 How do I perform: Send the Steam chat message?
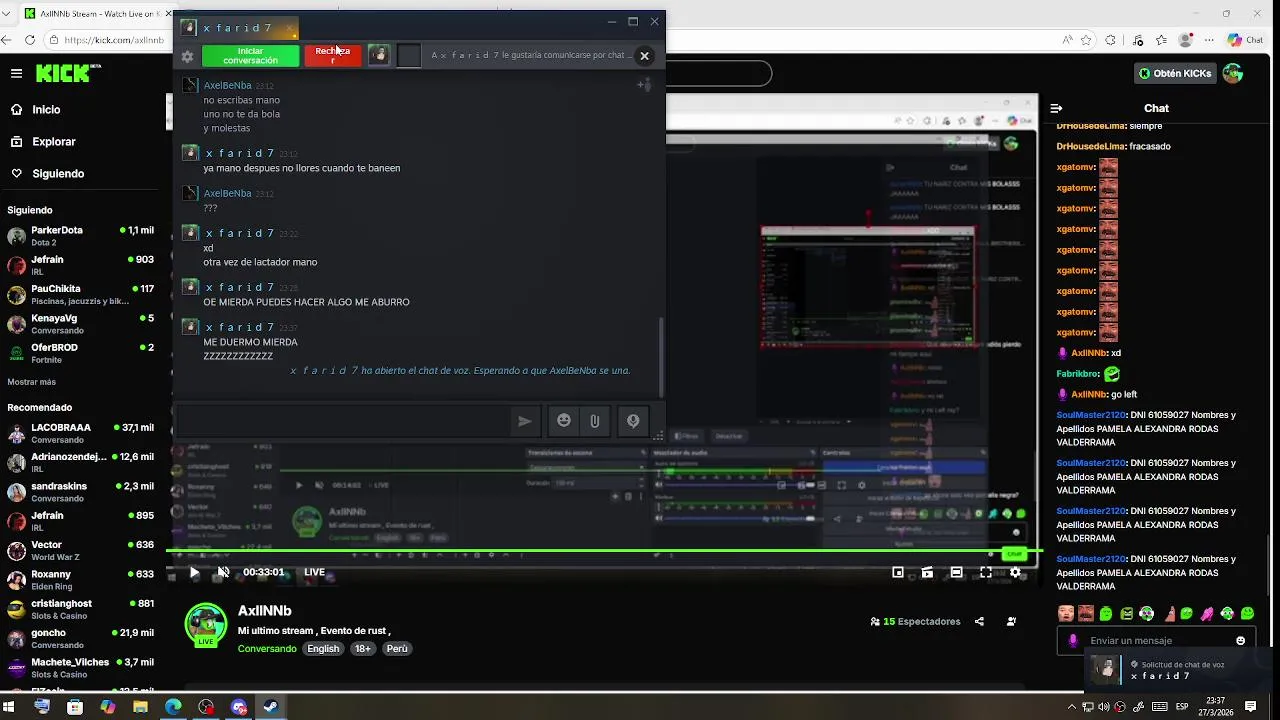pyautogui.click(x=524, y=421)
